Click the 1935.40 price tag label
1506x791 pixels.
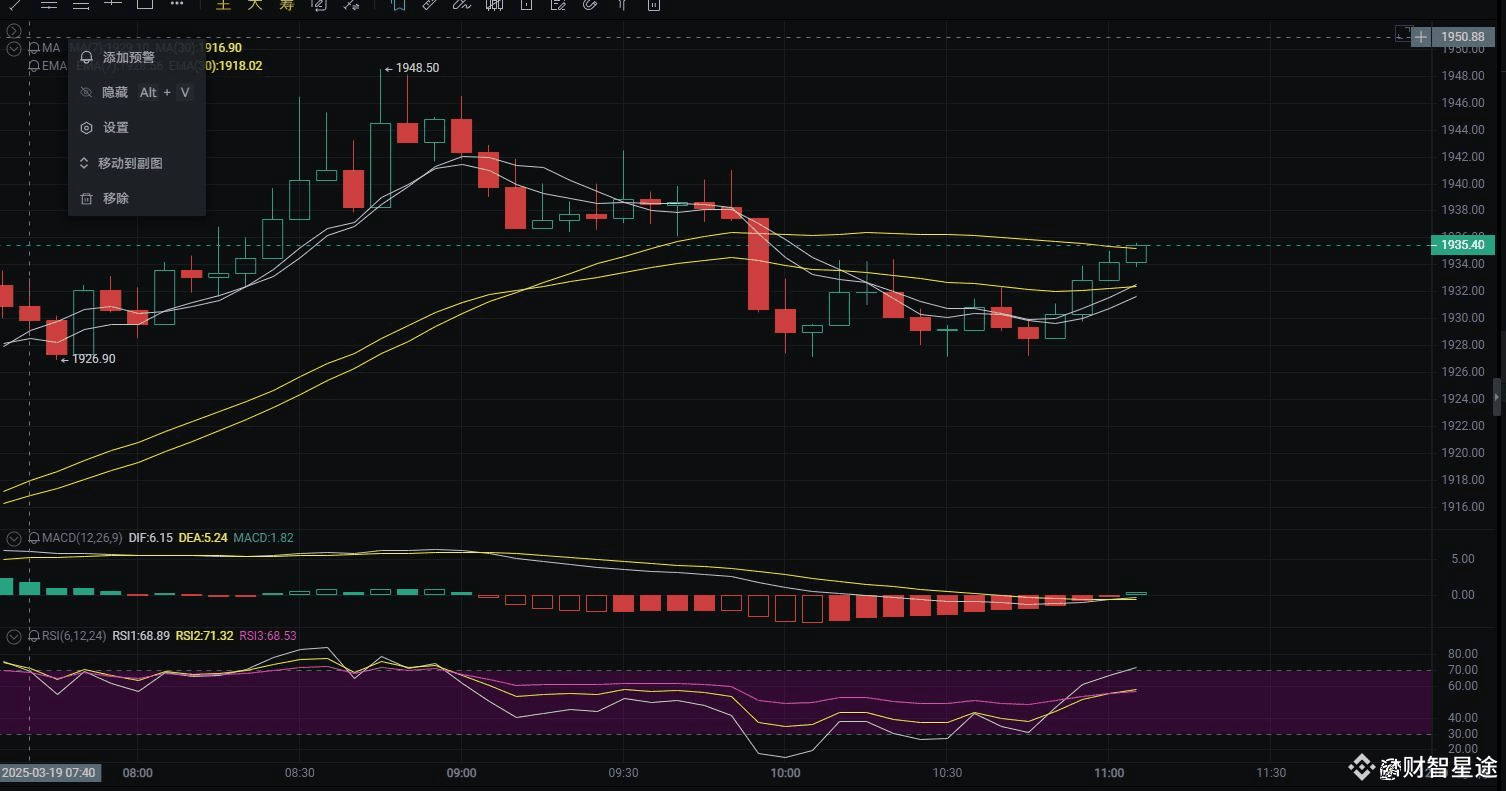pos(1463,245)
